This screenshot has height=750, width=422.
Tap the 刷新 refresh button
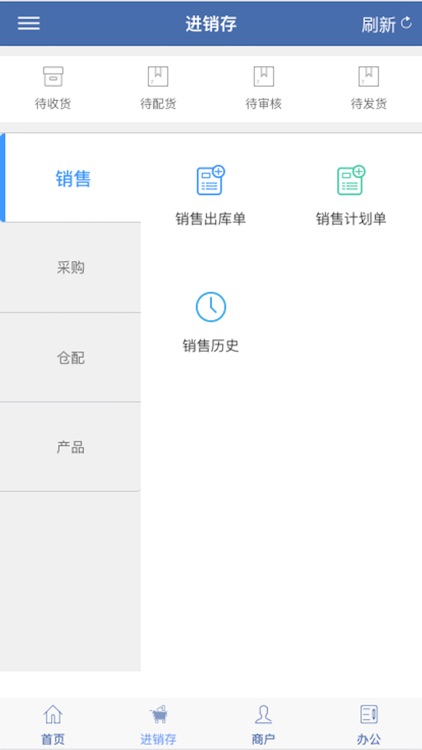[x=387, y=24]
